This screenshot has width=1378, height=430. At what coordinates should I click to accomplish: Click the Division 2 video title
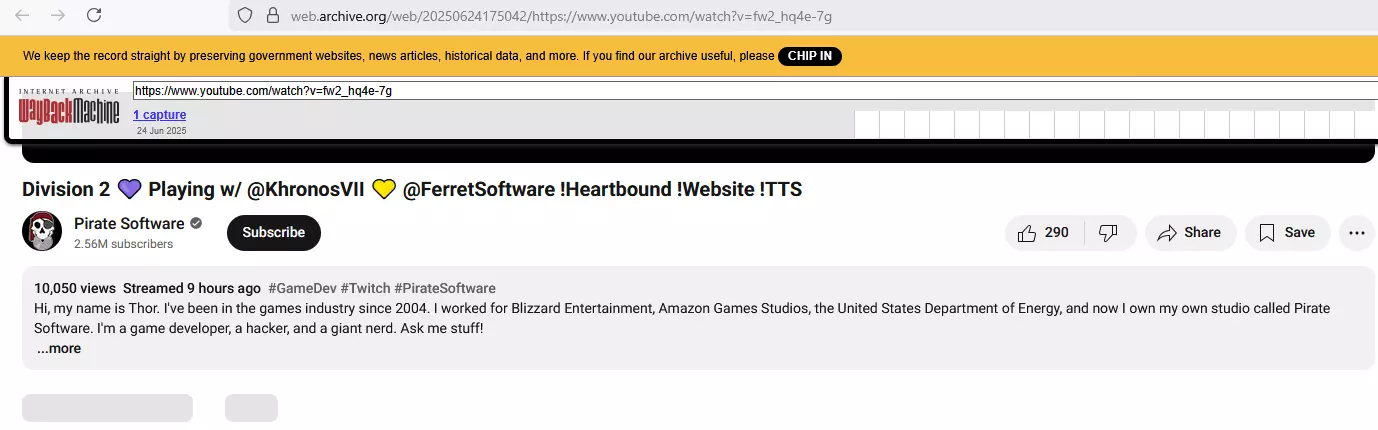[x=411, y=189]
